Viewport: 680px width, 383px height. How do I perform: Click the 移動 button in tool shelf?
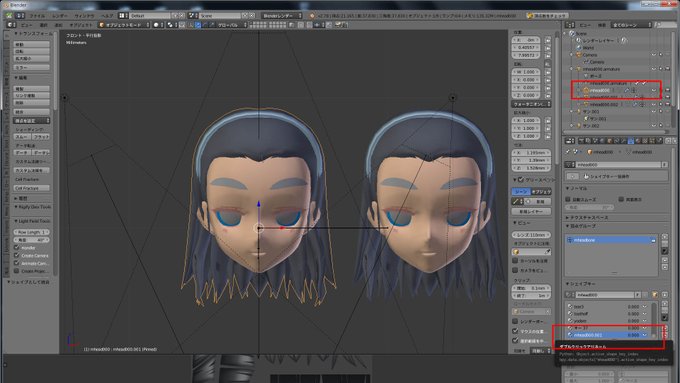(32, 44)
